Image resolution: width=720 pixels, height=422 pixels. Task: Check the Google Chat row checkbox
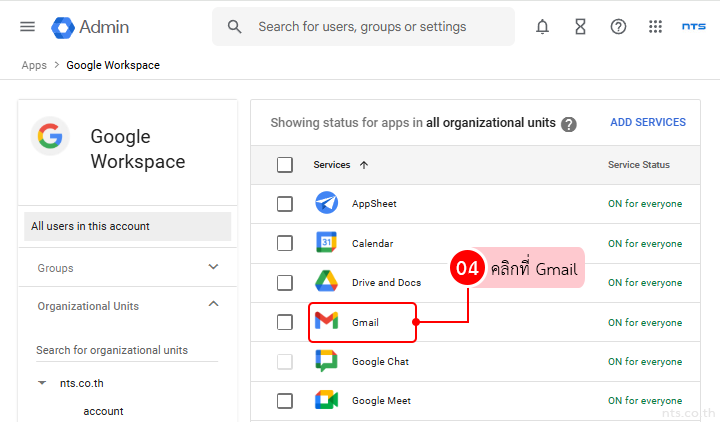tap(285, 362)
